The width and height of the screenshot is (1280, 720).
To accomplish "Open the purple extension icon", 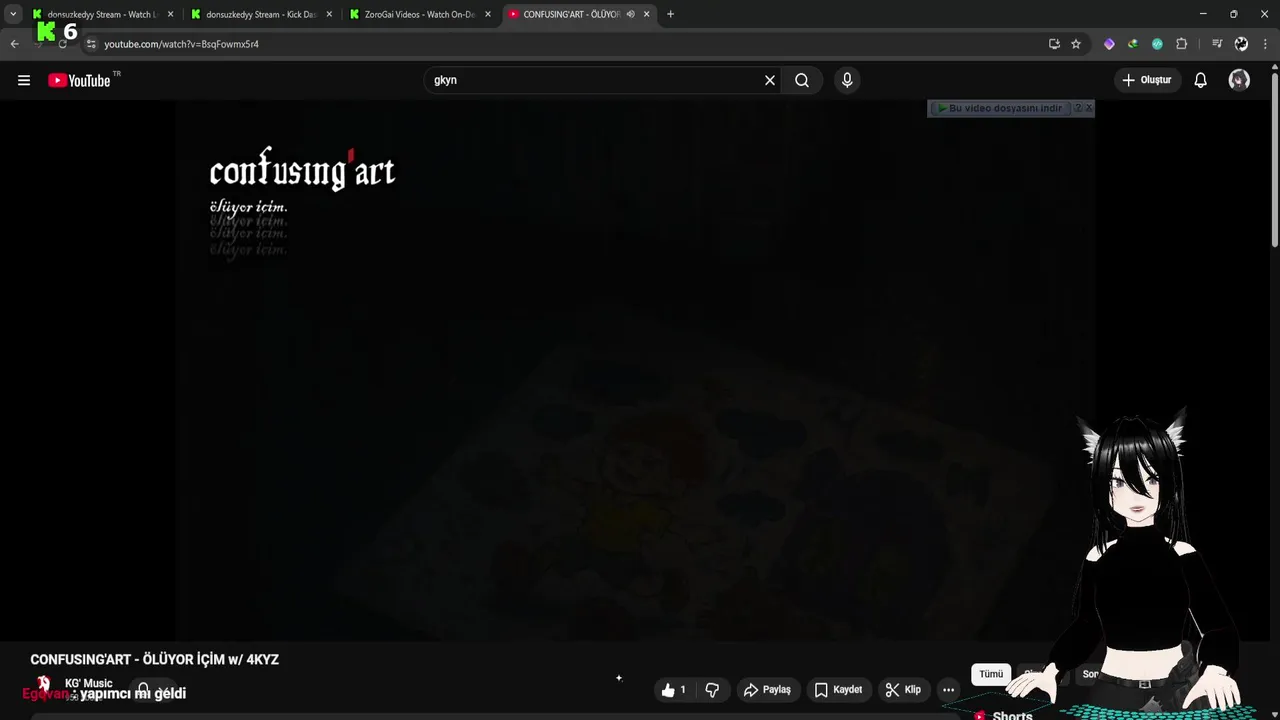I will 1109,44.
